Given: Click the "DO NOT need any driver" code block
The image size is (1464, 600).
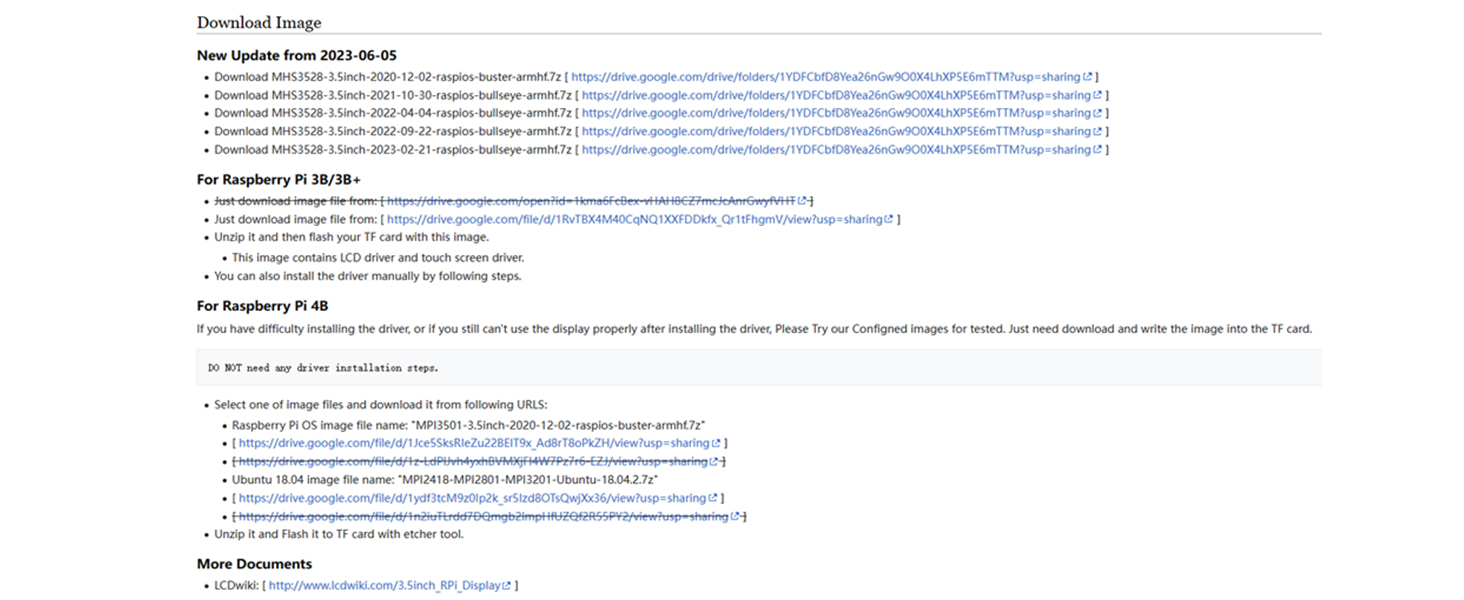Looking at the screenshot, I should 758,367.
